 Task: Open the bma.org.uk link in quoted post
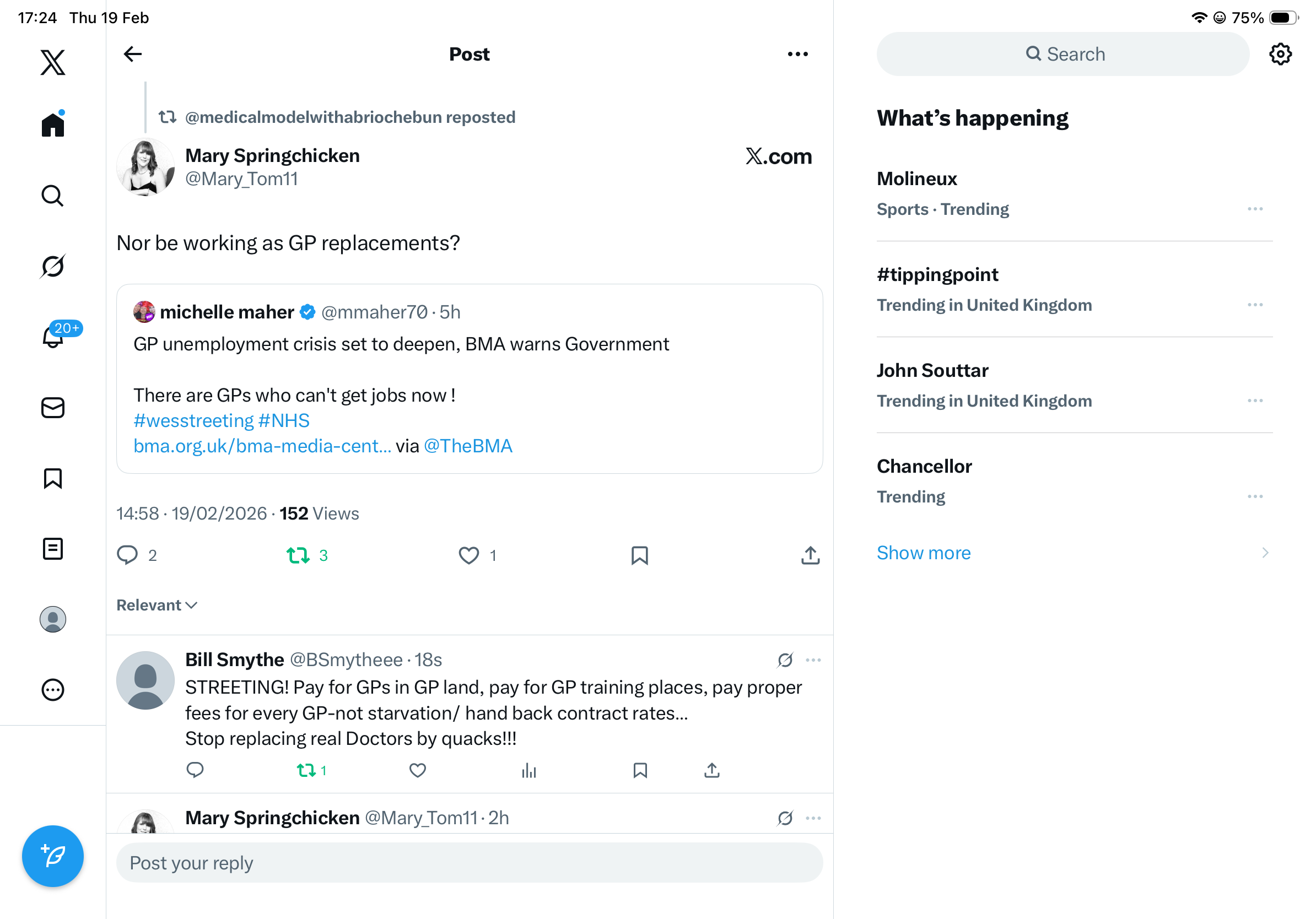(x=262, y=446)
